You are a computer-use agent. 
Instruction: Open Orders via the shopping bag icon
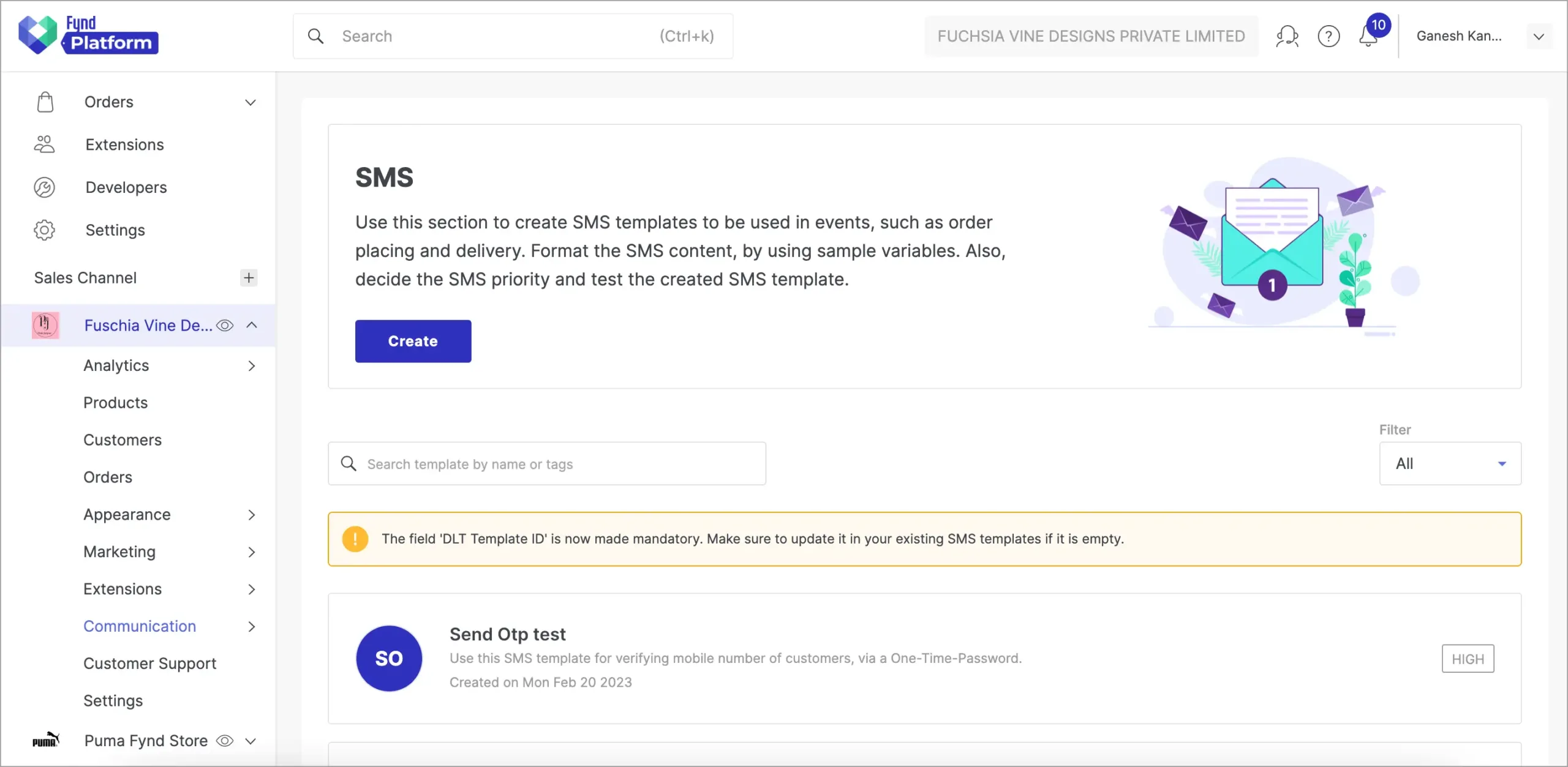[45, 102]
